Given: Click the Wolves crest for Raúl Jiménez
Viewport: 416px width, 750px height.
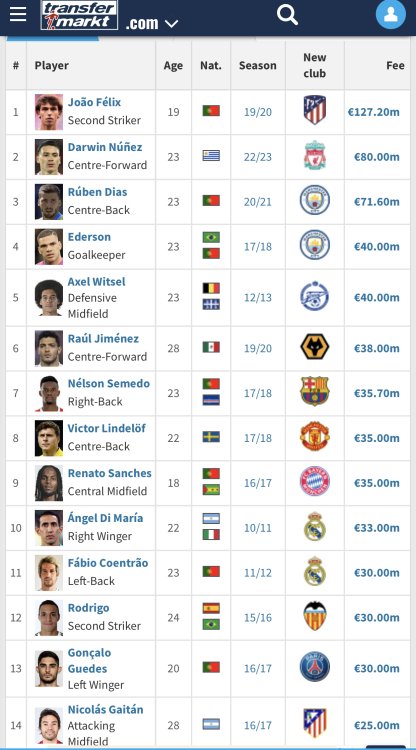Looking at the screenshot, I should [315, 347].
